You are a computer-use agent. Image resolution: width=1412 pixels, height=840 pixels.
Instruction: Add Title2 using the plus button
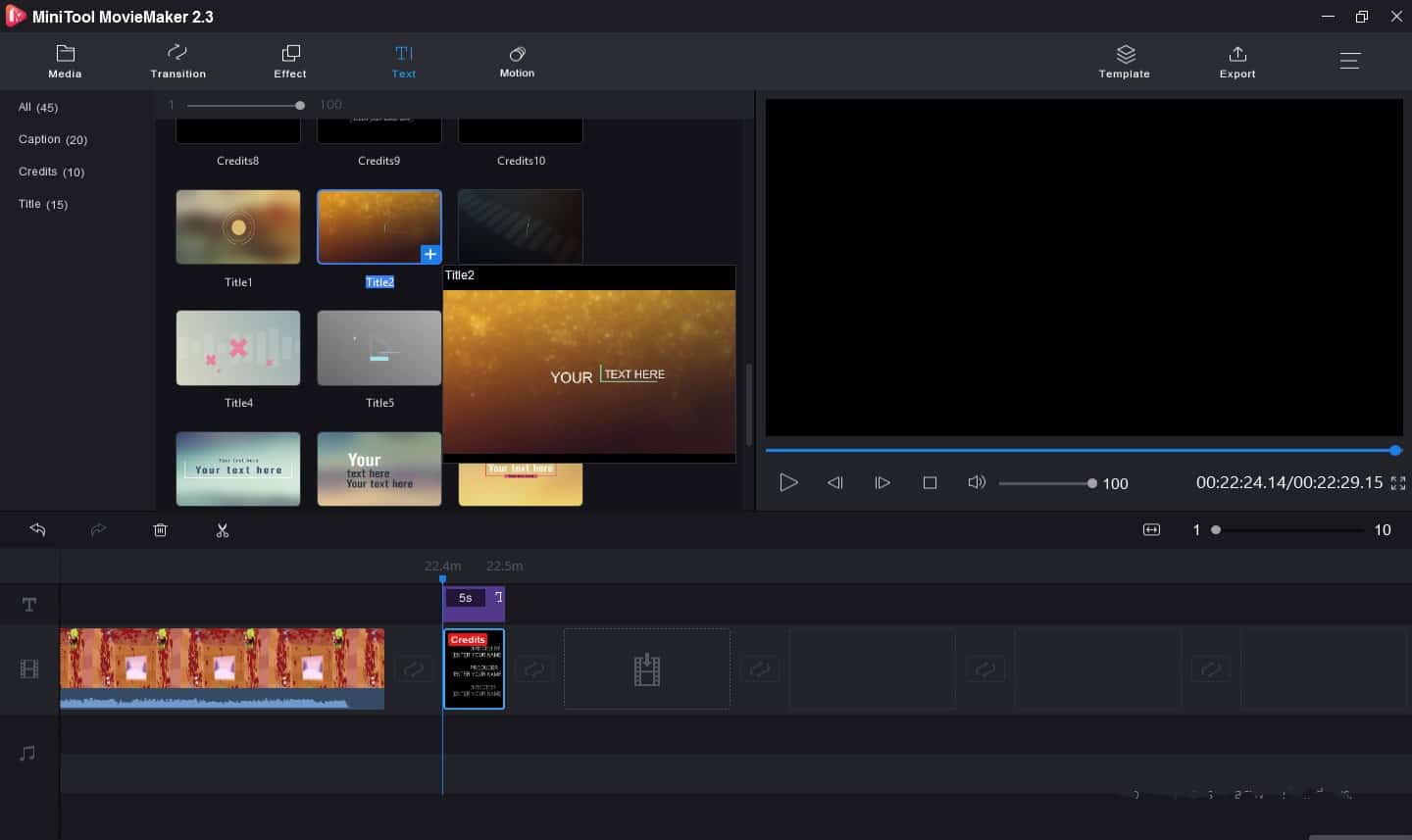429,254
